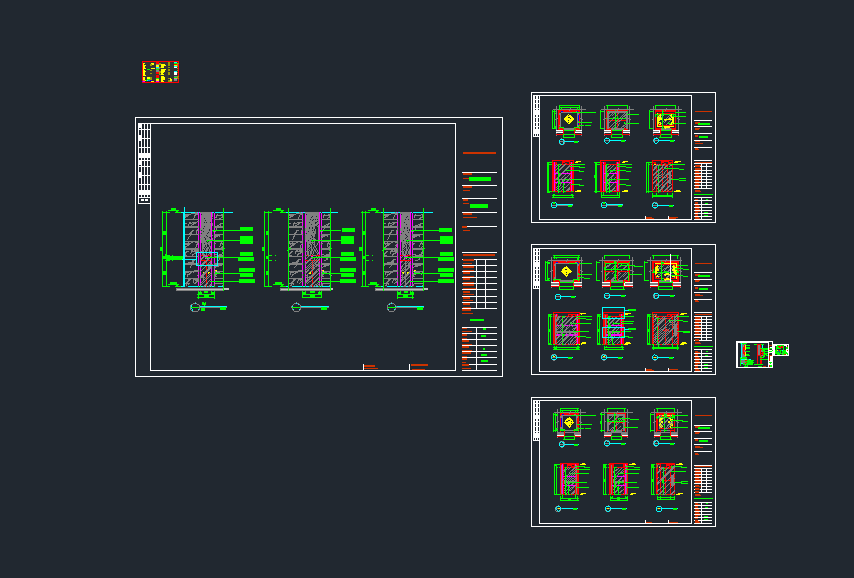Screen dimensions: 854x578
Task: Select bottom-middle elevation in bottom-right sheet
Action: coord(616,481)
